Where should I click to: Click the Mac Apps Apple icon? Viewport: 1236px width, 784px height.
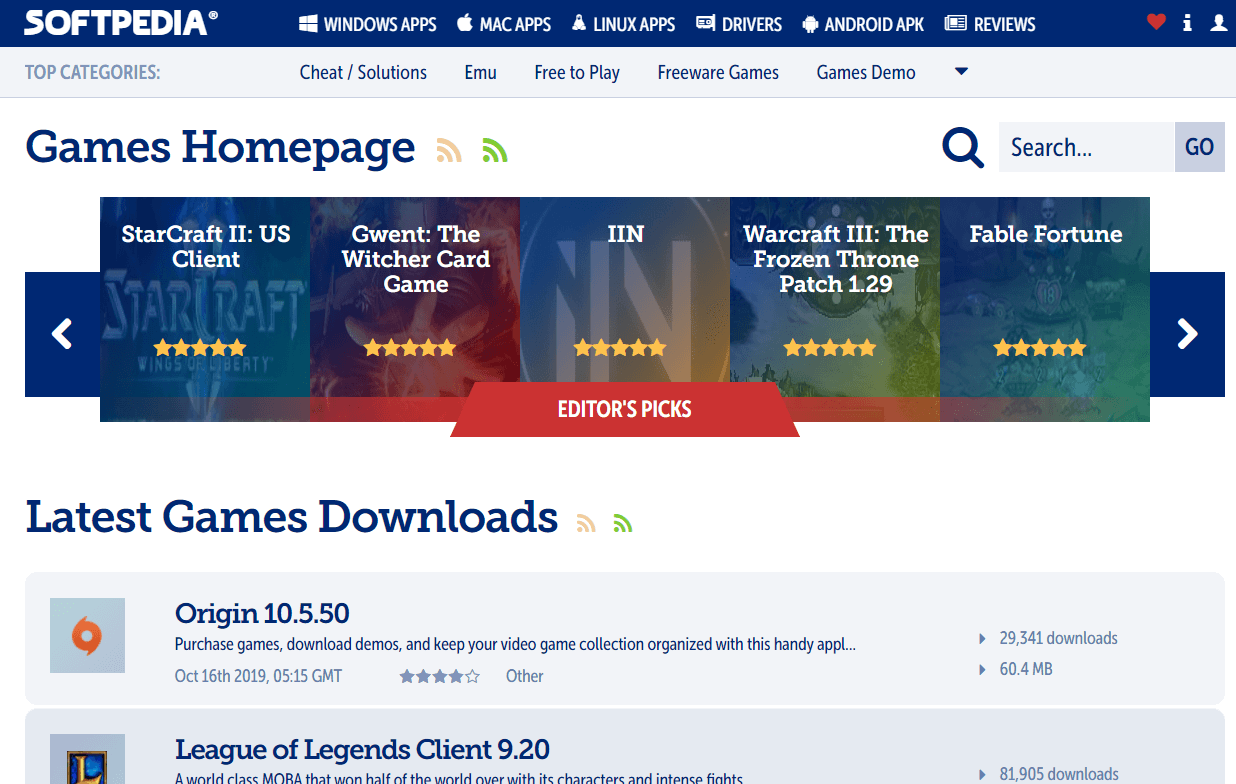coord(463,22)
